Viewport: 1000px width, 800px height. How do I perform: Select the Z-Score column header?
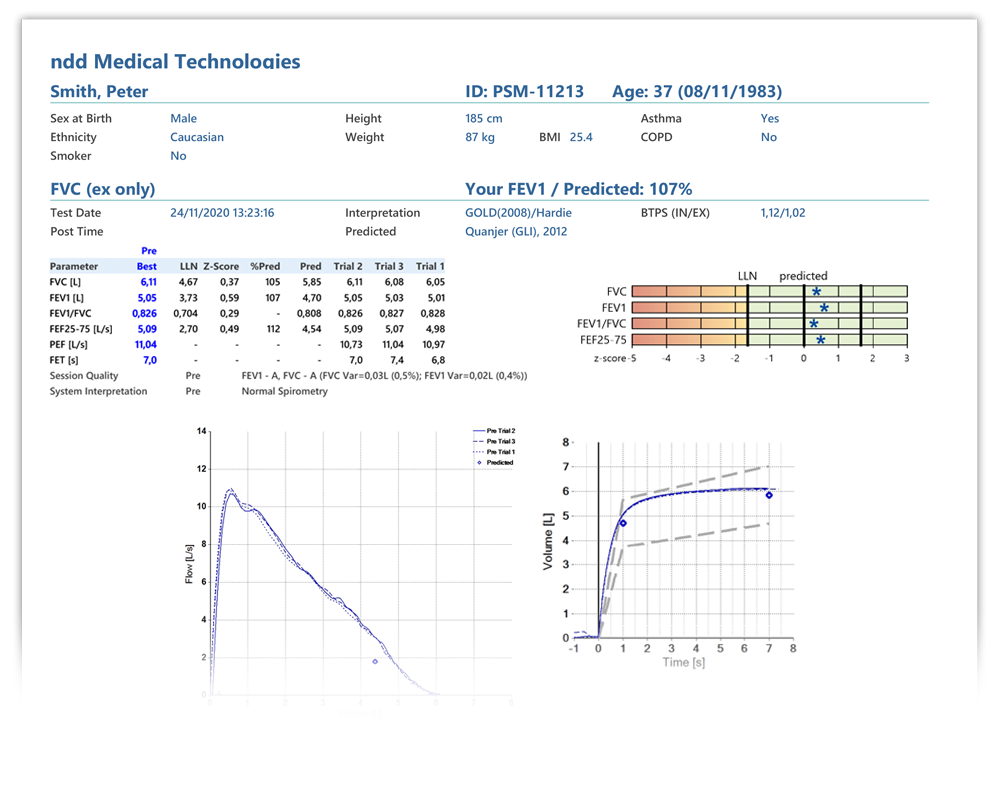[x=221, y=266]
